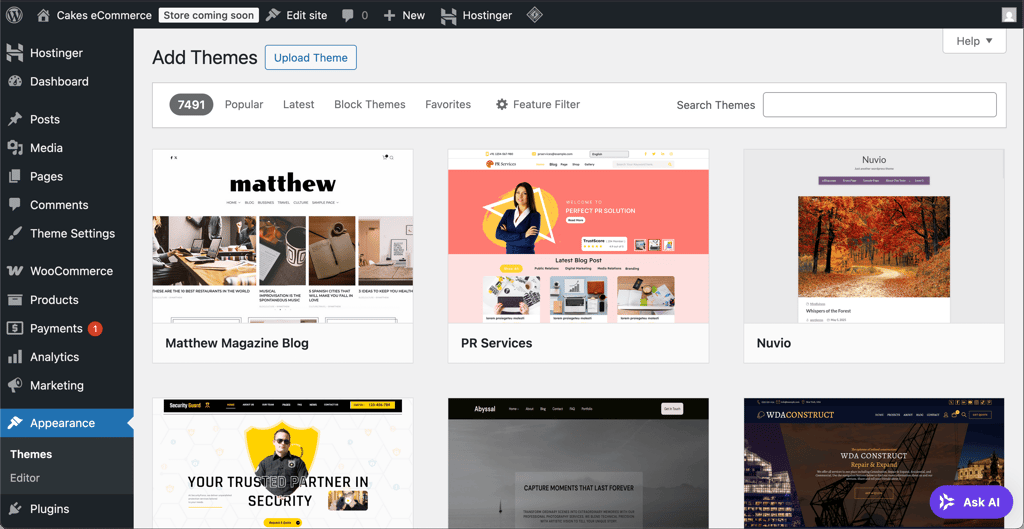Click the diamond-shaped plugin icon in admin bar
1024x529 pixels.
coord(535,15)
